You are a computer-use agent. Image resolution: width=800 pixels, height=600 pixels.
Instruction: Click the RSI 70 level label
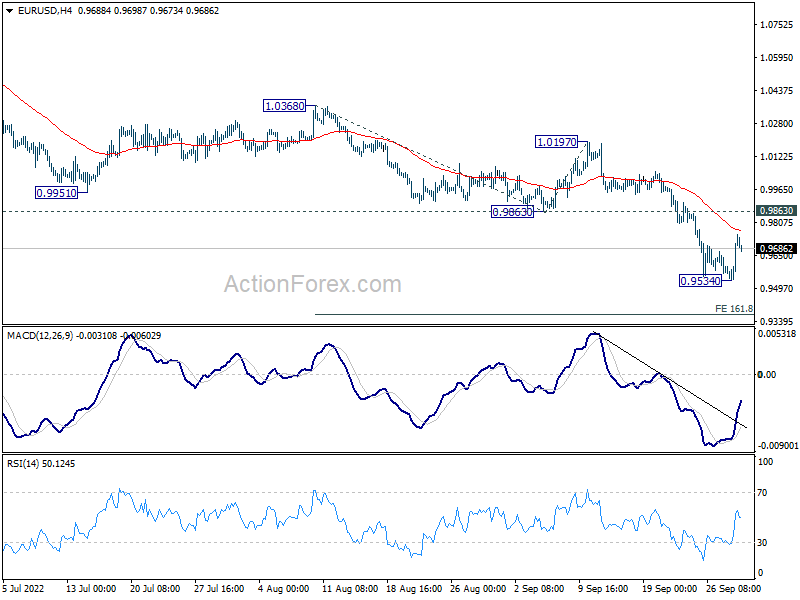[x=762, y=493]
